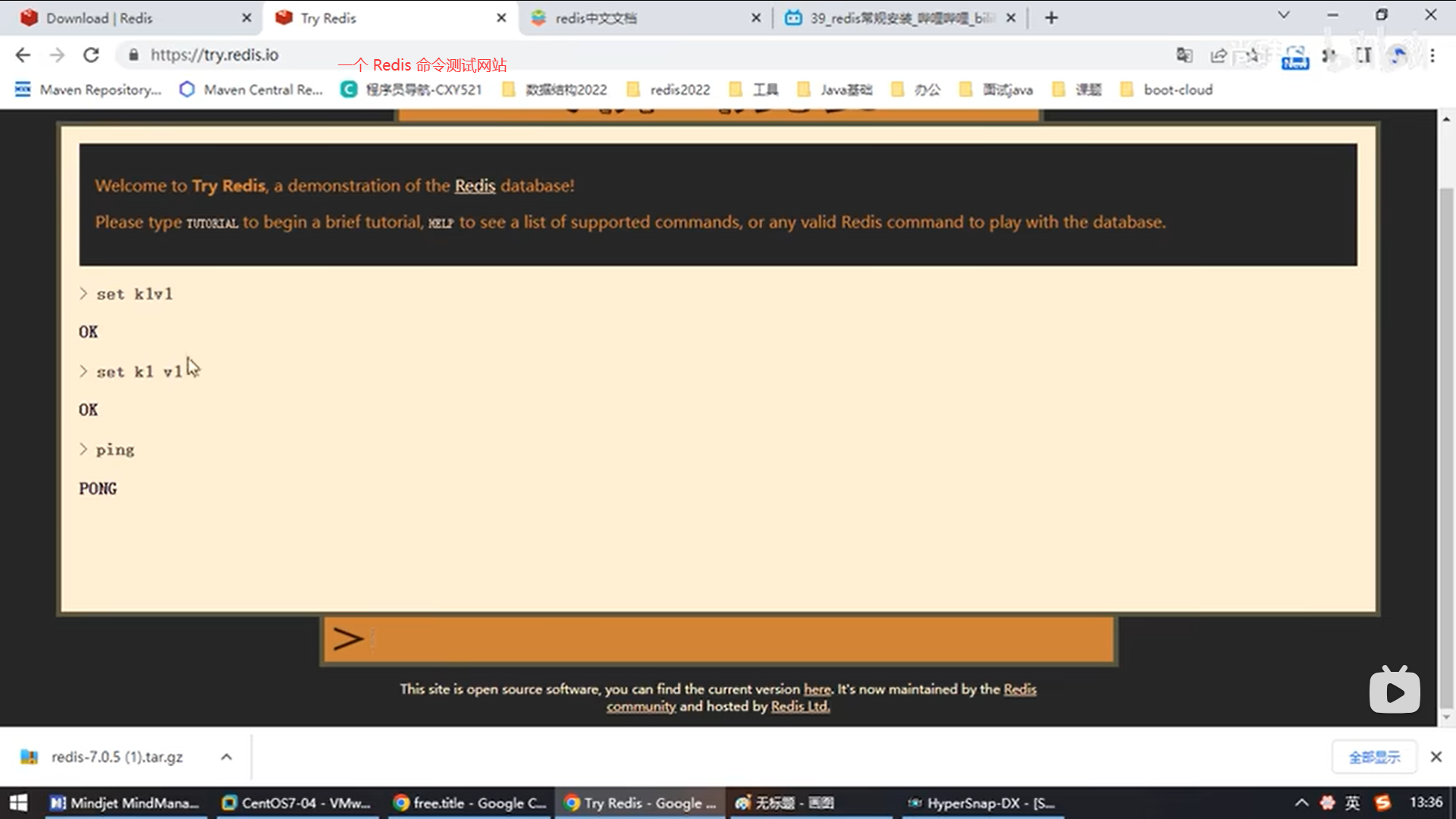1456x819 pixels.
Task: Open the split-screen side panel icon
Action: (1363, 55)
